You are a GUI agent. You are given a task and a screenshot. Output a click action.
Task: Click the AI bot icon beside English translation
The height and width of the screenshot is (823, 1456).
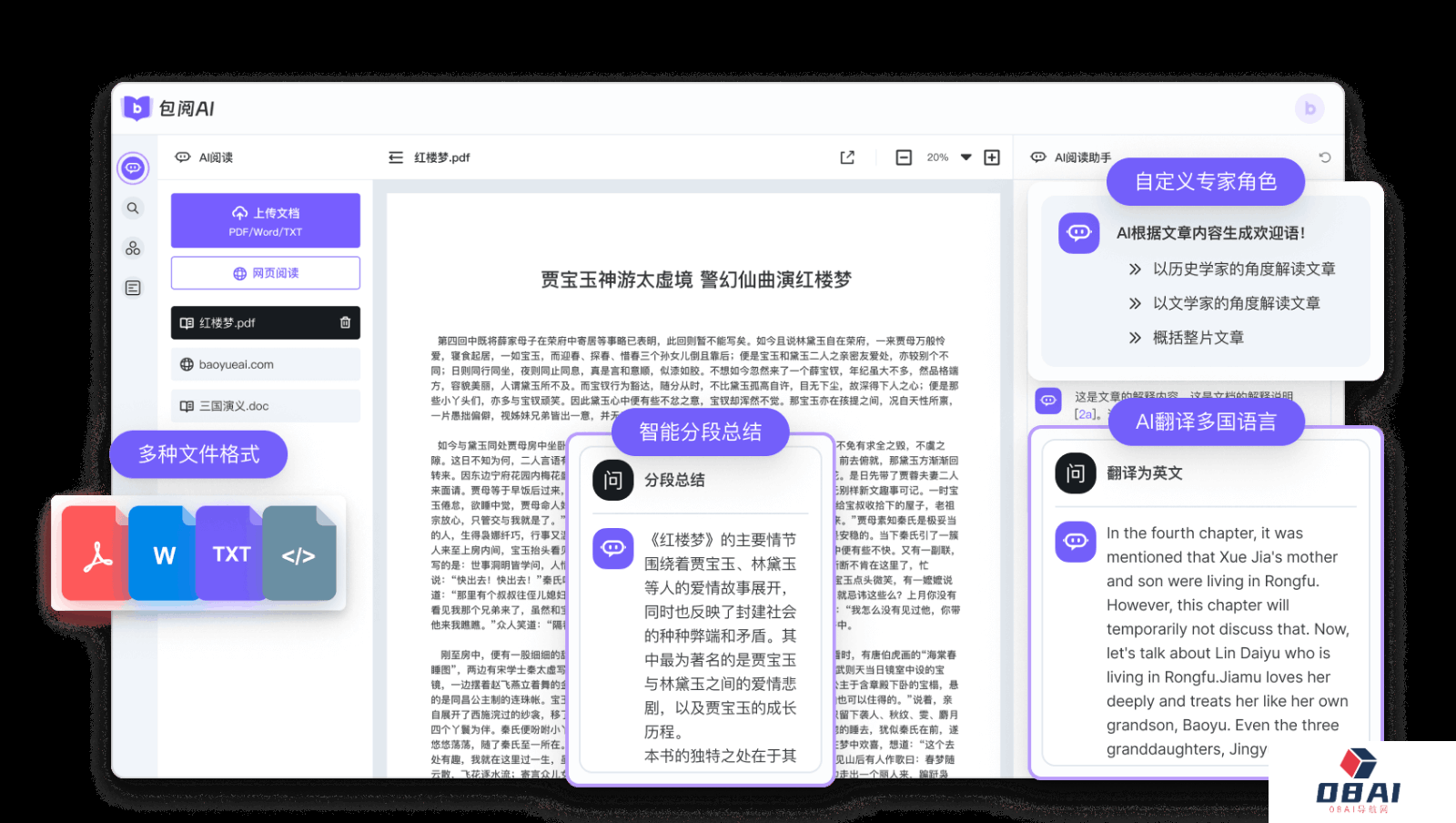coord(1076,541)
